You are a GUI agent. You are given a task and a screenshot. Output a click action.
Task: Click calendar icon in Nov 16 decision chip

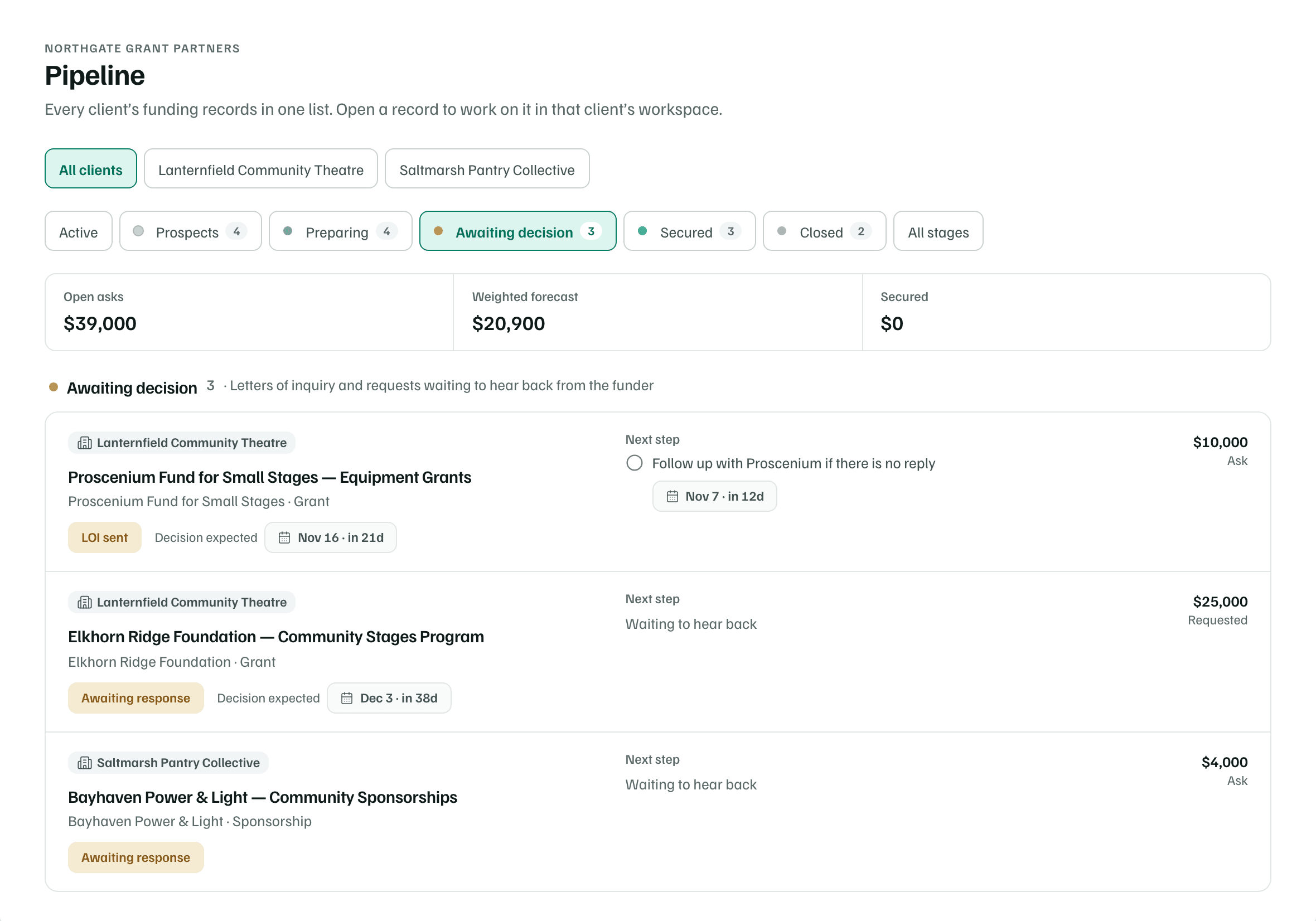coord(284,537)
